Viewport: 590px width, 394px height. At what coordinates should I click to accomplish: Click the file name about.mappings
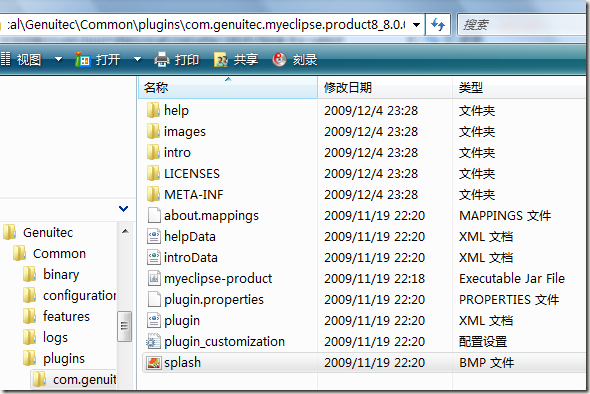coord(211,216)
